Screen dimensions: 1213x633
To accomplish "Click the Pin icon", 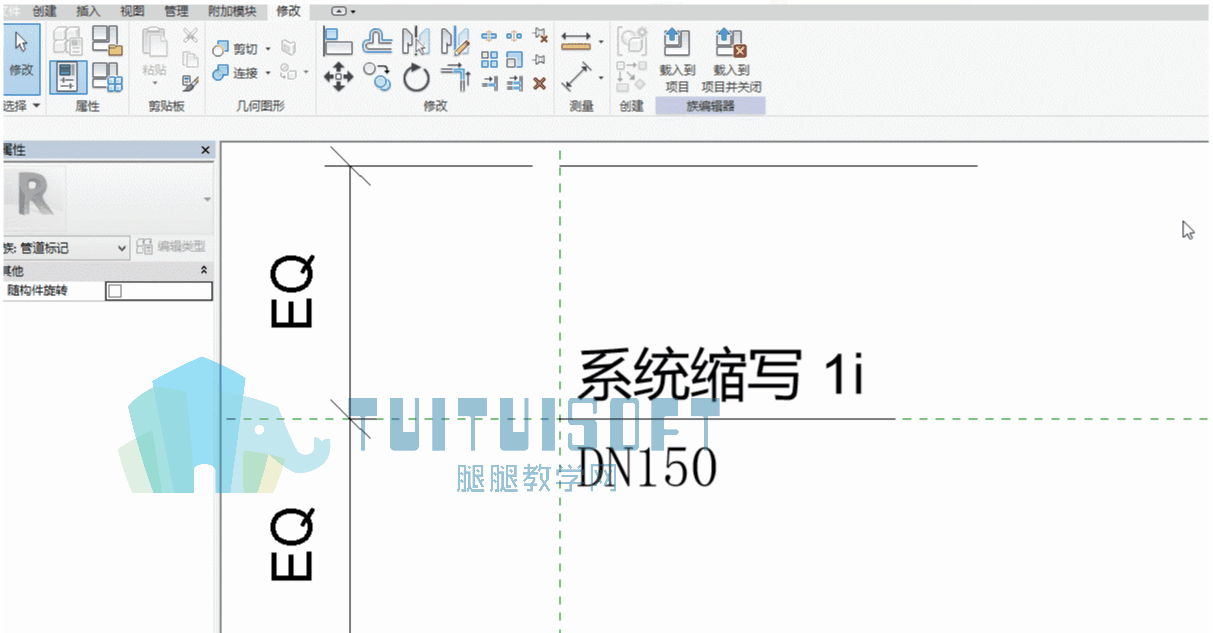I will point(540,60).
